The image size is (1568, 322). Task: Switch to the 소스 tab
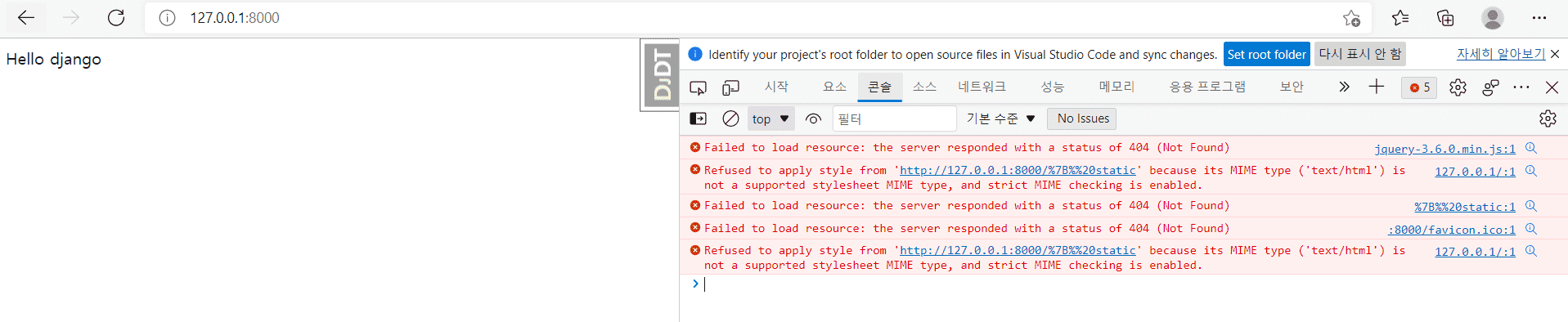coord(924,87)
